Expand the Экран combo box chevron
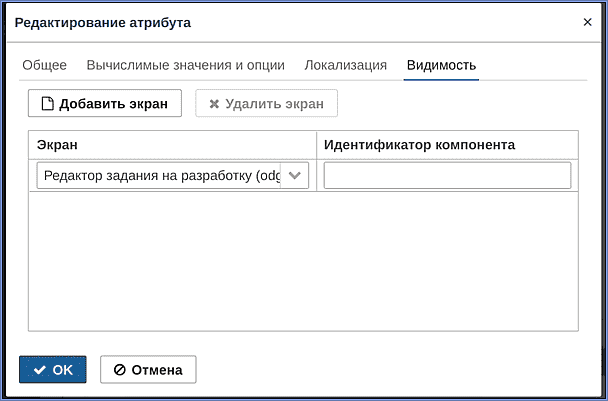608x401 pixels. click(295, 176)
